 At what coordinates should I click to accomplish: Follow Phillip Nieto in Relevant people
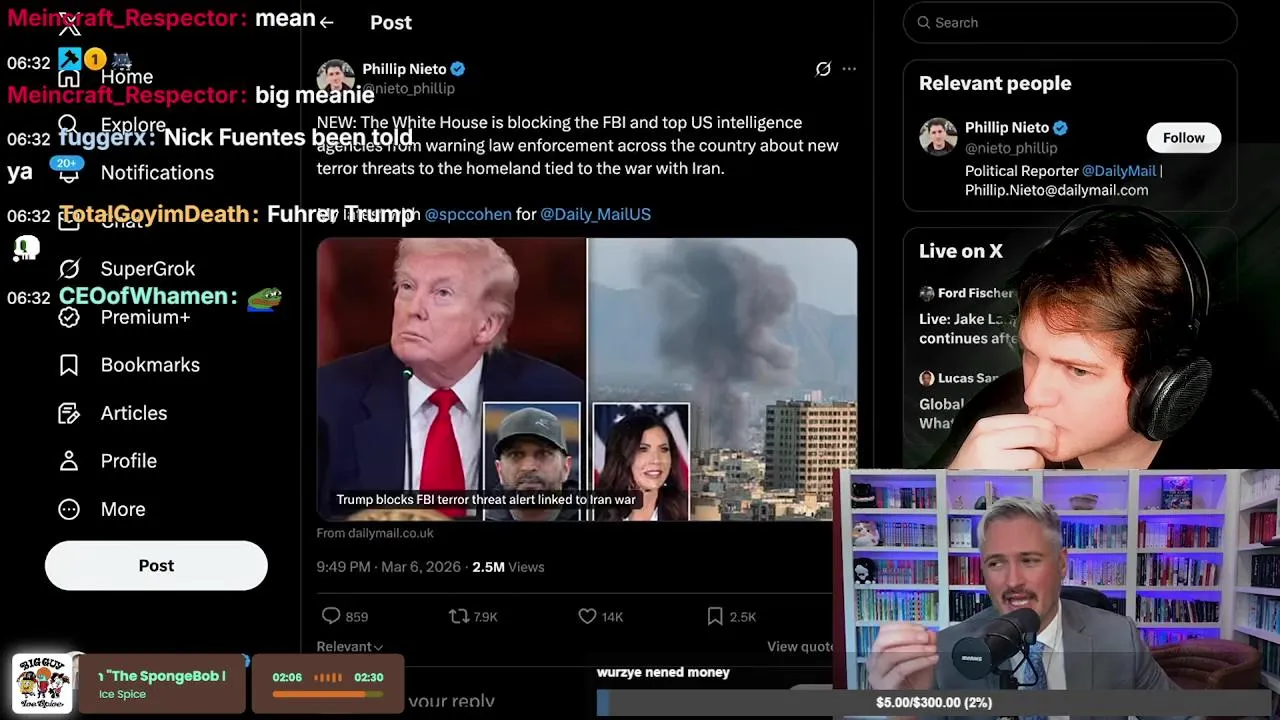click(x=1184, y=138)
